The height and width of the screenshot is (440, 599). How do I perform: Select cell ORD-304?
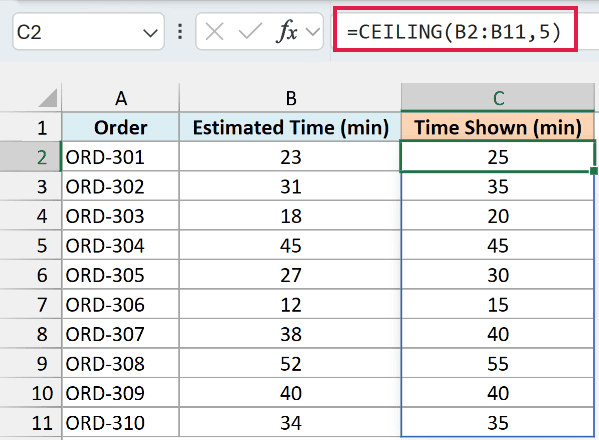point(120,245)
